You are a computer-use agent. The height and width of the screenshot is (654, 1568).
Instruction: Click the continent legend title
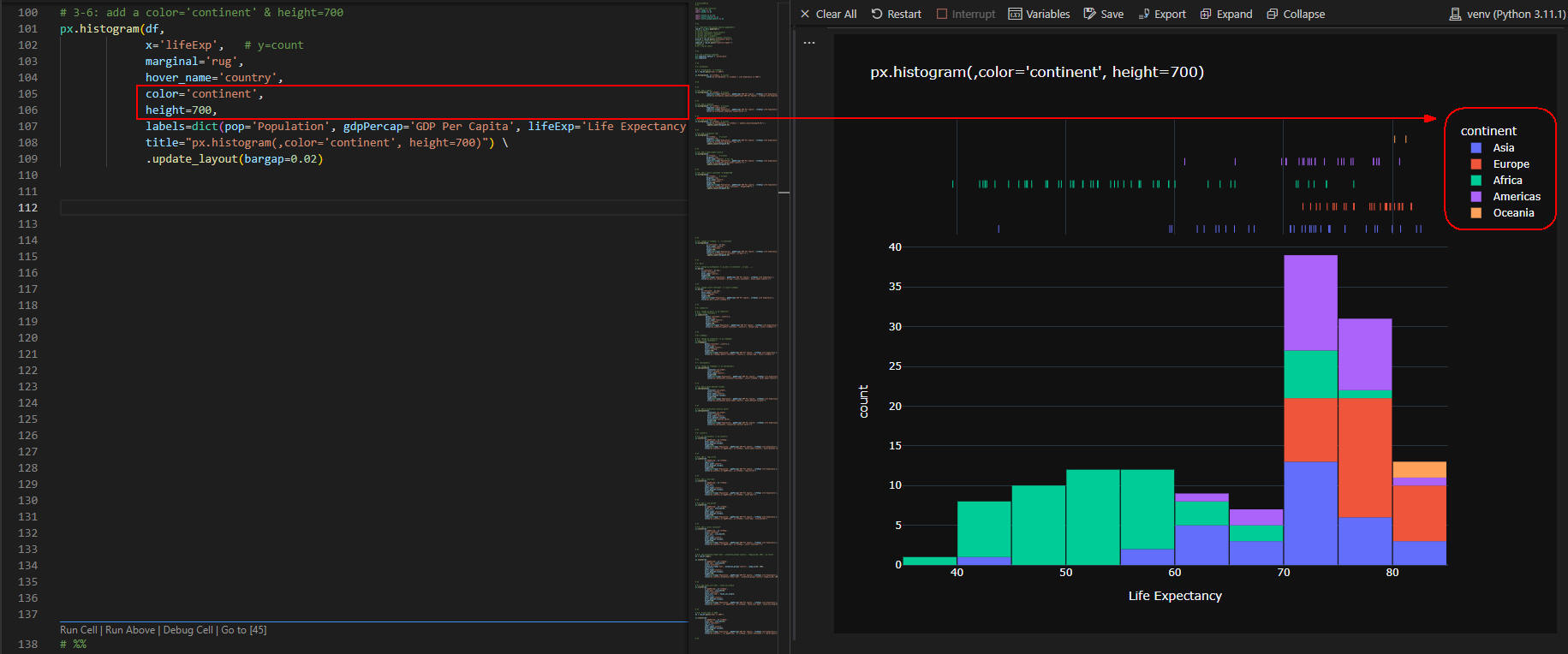1488,131
